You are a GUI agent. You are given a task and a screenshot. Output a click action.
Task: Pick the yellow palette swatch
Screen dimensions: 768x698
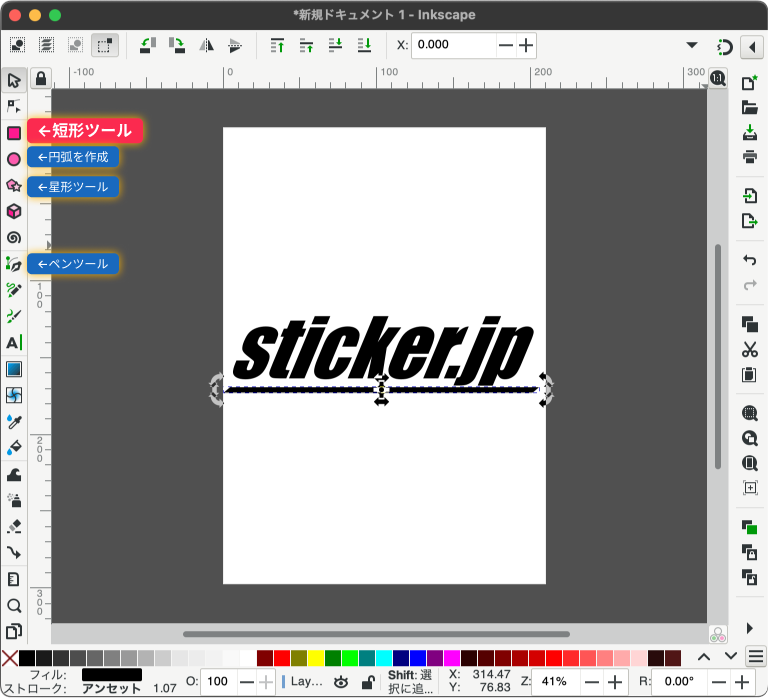click(x=316, y=658)
